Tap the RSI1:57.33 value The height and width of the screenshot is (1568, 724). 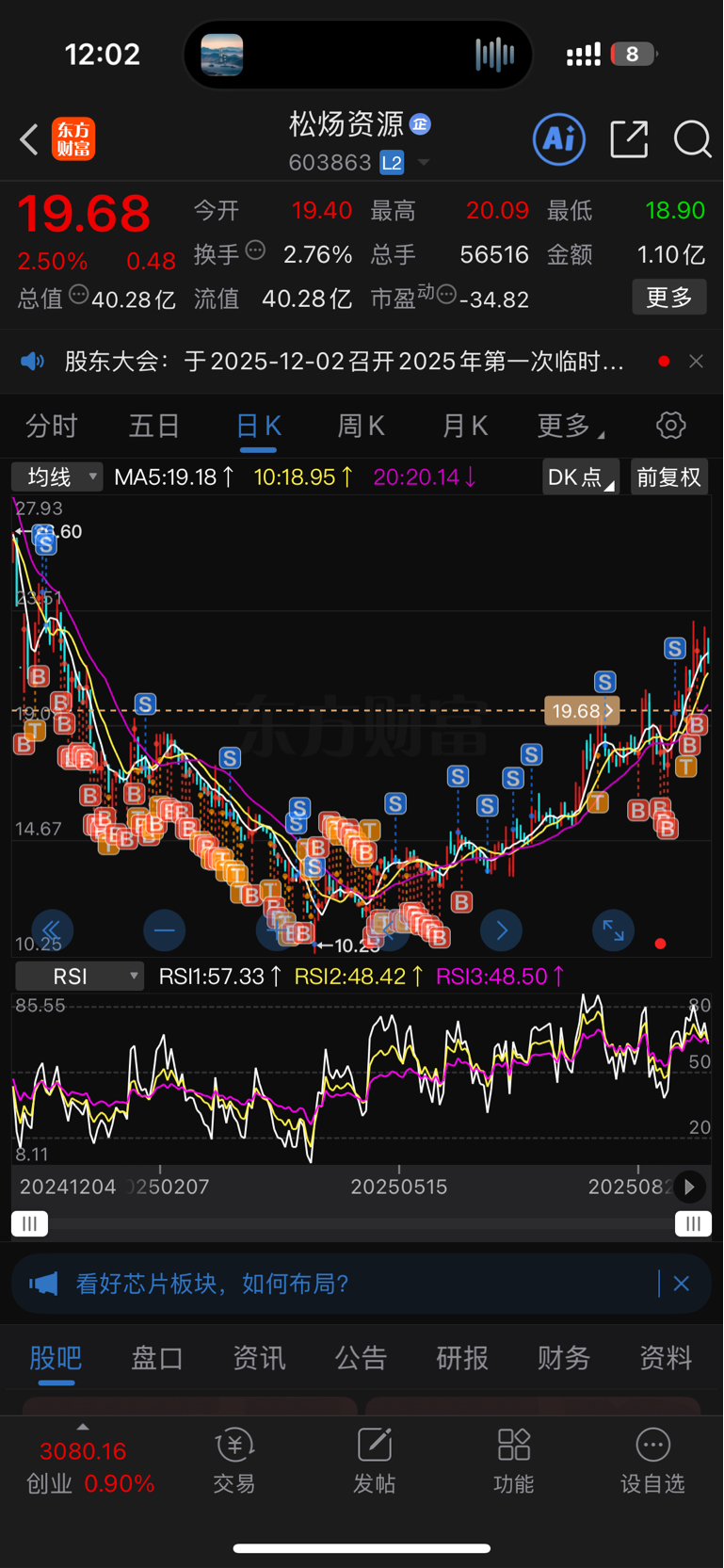coord(219,977)
